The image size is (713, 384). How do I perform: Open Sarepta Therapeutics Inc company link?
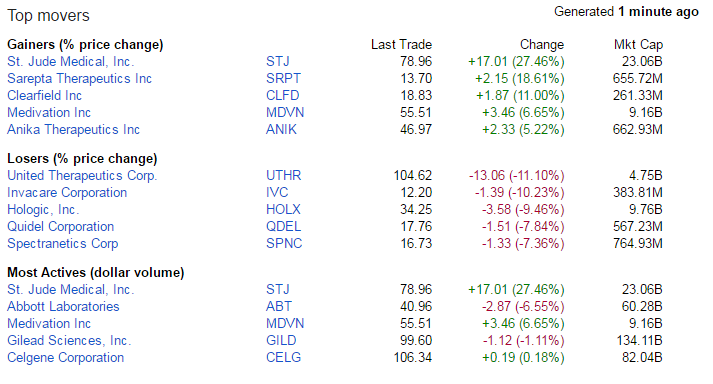coord(79,79)
